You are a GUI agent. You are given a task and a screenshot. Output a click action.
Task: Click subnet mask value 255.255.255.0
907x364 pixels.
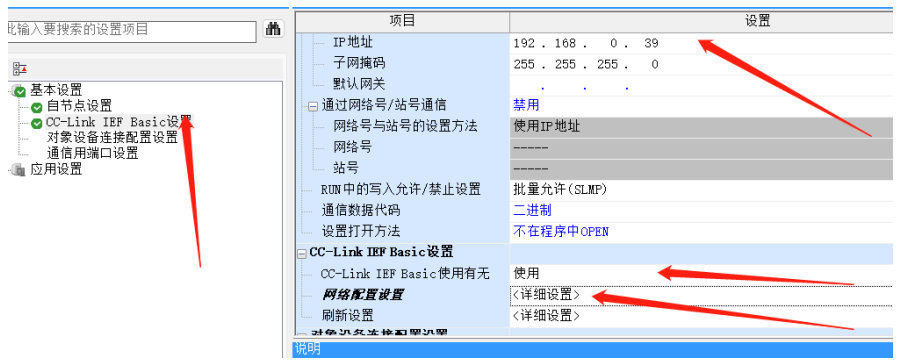pos(586,65)
